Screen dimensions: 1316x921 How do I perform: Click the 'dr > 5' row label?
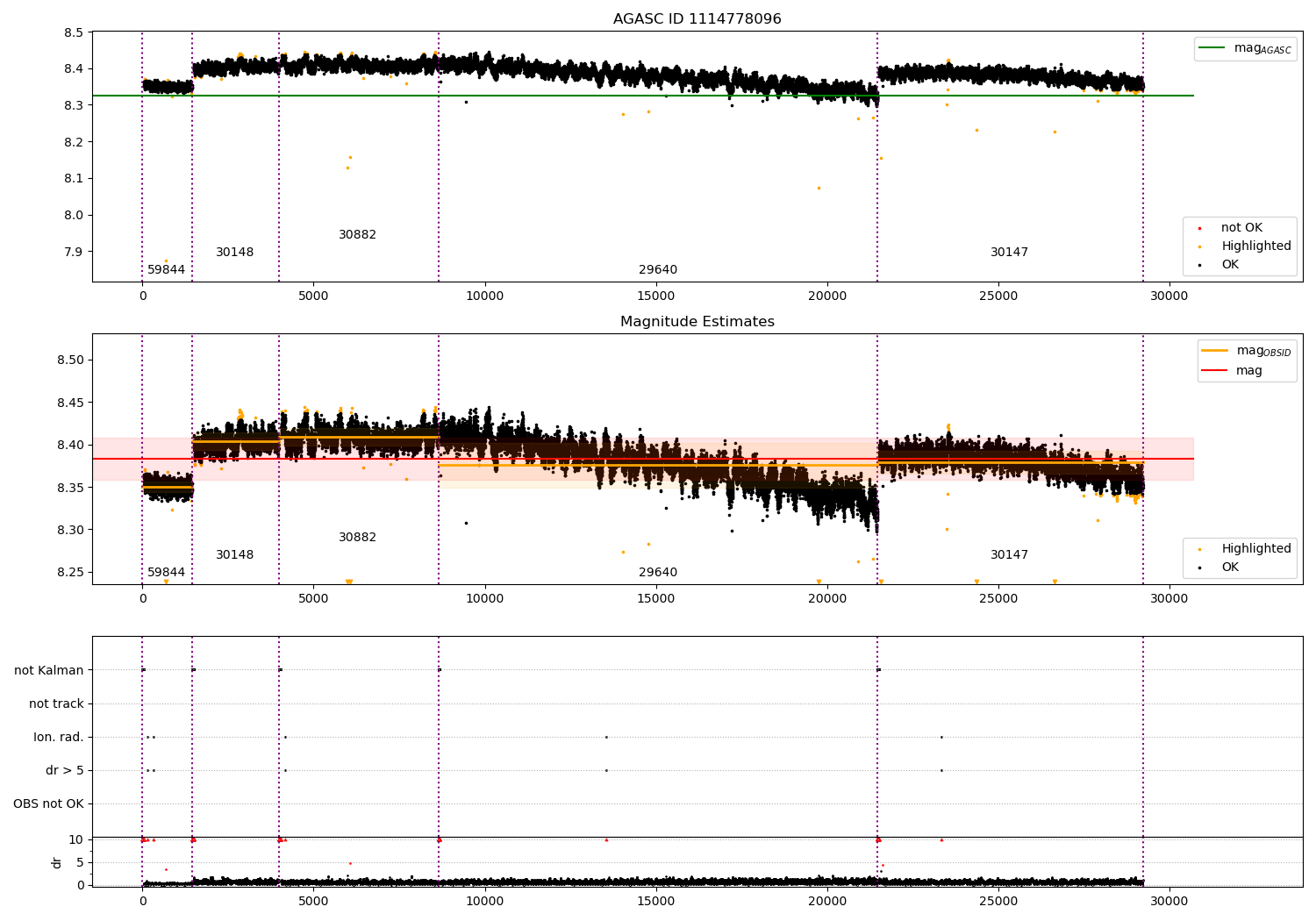[x=65, y=770]
